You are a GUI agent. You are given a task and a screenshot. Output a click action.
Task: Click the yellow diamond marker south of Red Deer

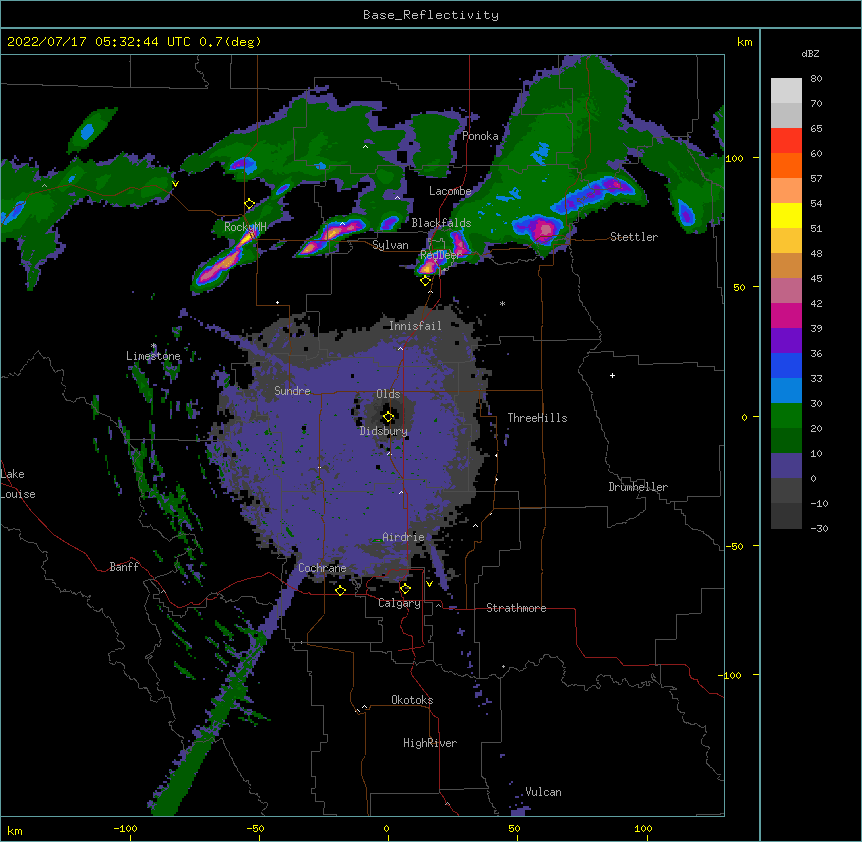tap(425, 281)
